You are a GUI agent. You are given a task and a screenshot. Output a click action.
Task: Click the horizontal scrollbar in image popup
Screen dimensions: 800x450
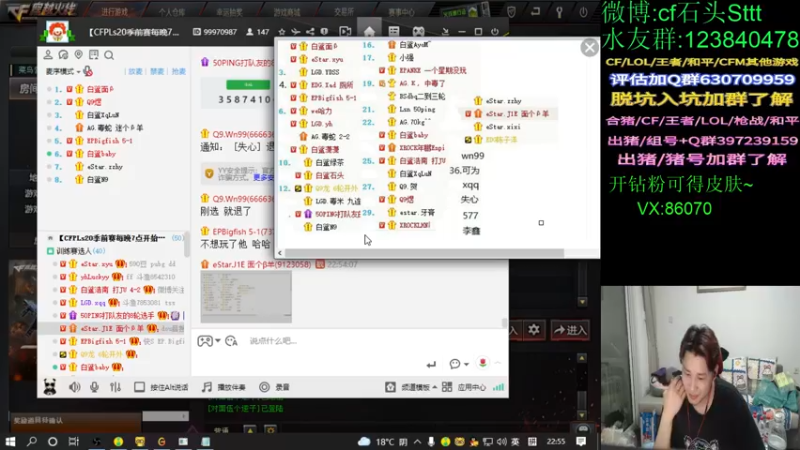(x=424, y=253)
